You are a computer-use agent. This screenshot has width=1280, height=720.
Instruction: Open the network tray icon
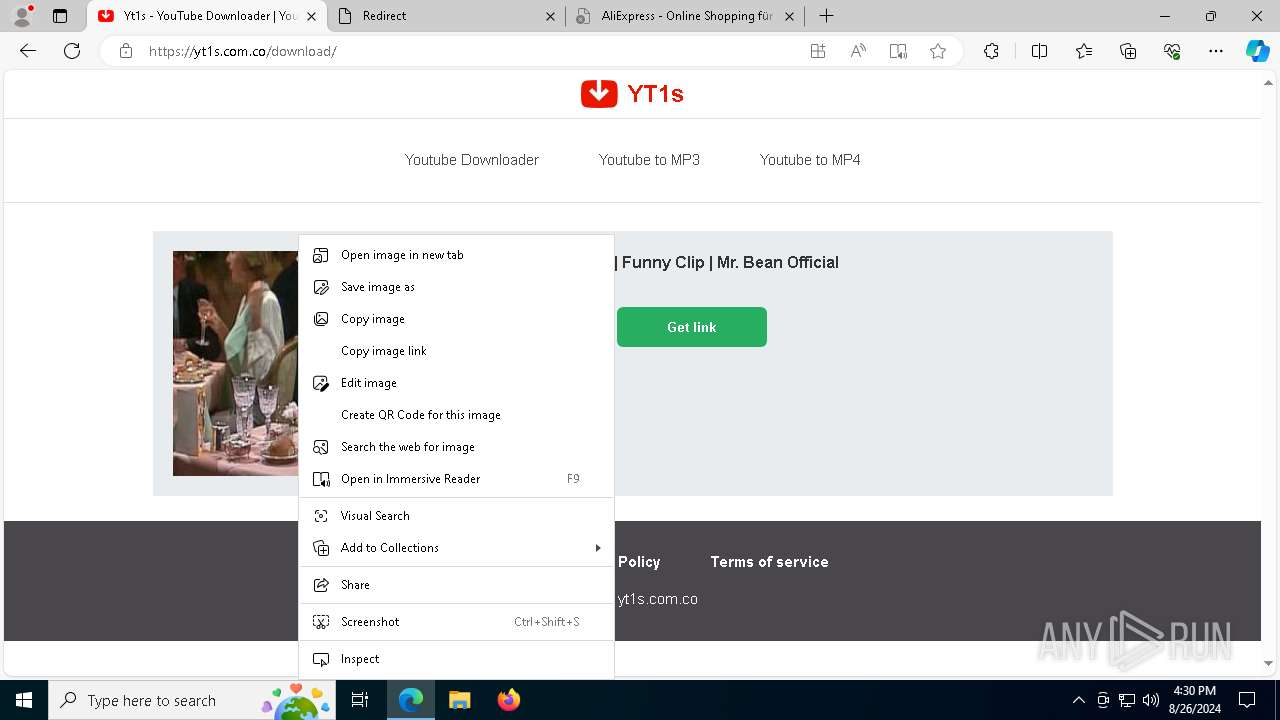point(1127,700)
